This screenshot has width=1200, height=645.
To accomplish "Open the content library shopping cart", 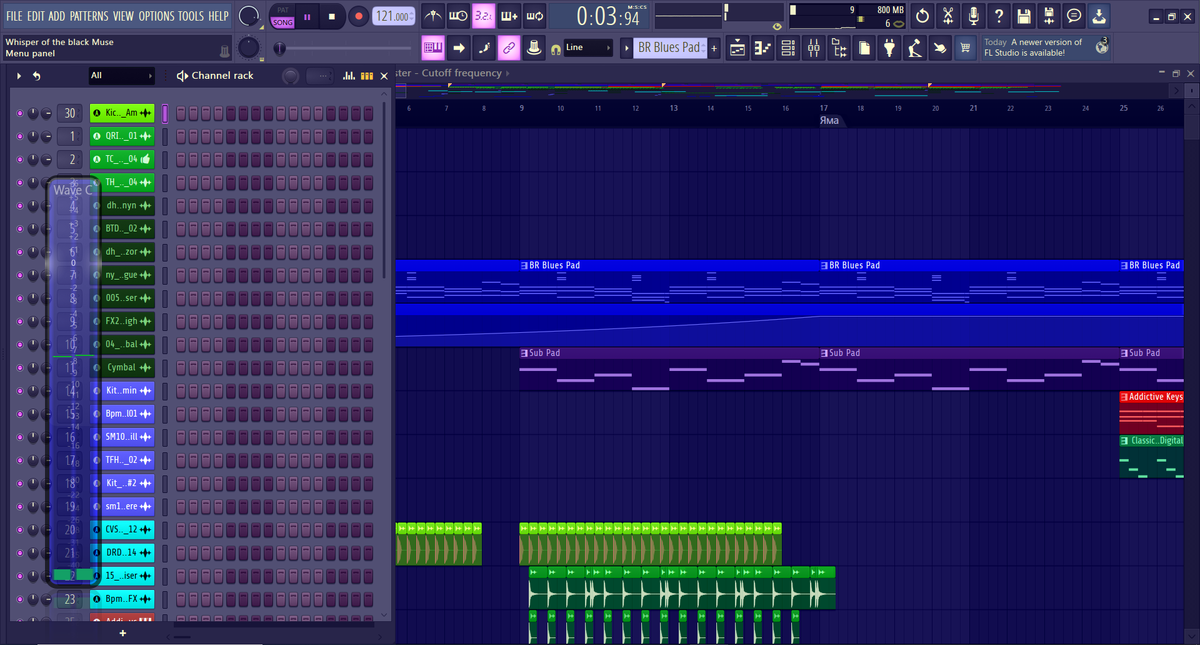I will pyautogui.click(x=966, y=47).
